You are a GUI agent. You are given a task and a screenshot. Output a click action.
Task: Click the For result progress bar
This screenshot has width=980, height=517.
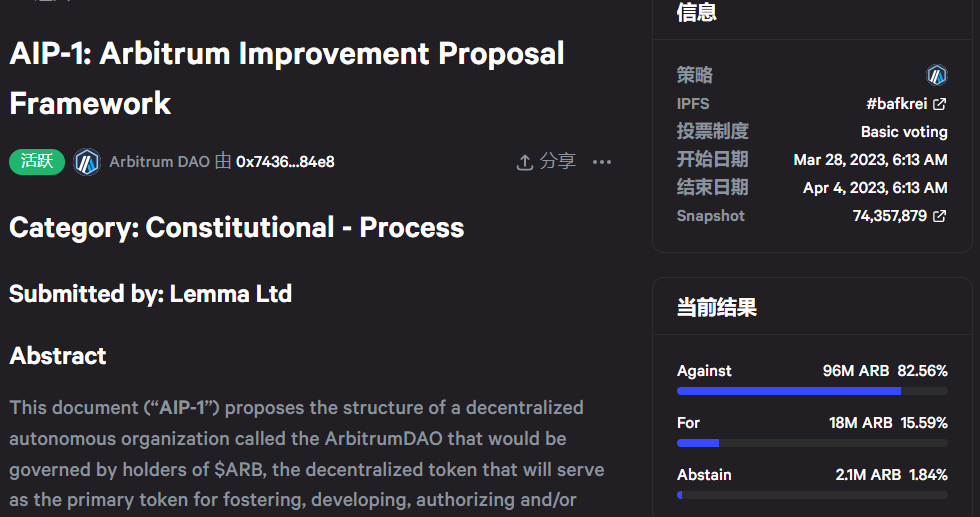(812, 443)
